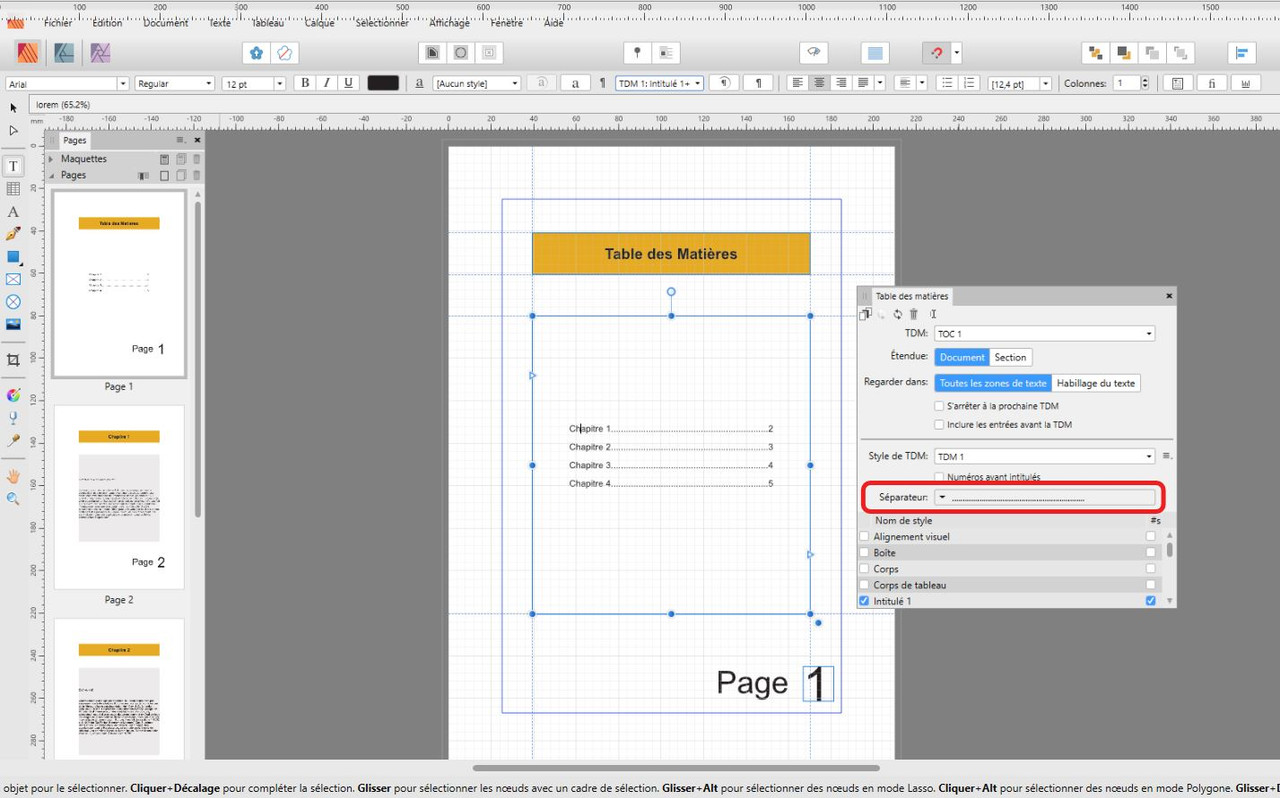Uncheck Intitulé 1 page number checkbox
Viewport: 1280px width, 798px height.
1151,601
